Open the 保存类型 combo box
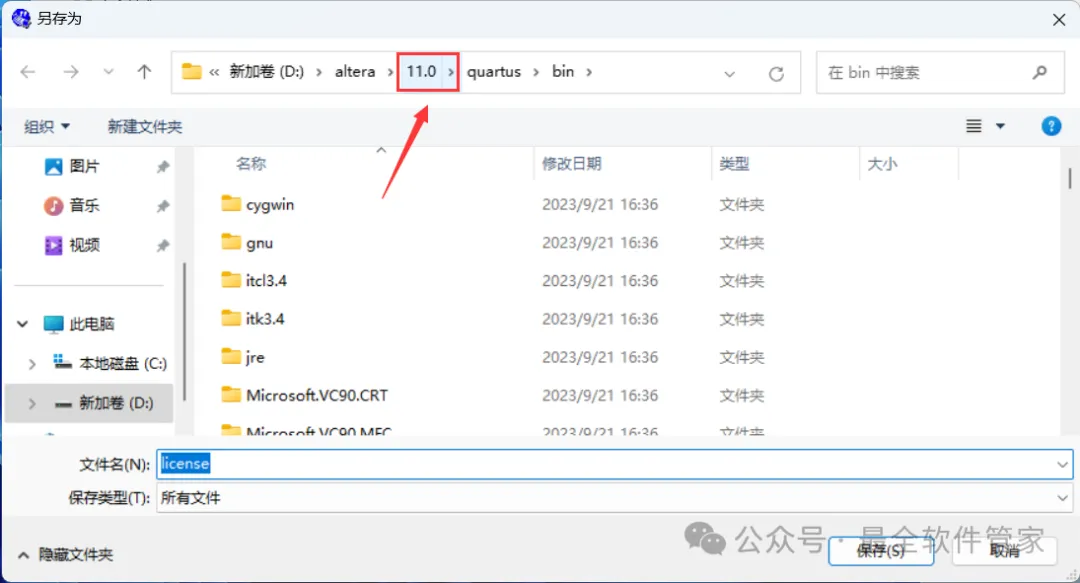 coord(614,498)
